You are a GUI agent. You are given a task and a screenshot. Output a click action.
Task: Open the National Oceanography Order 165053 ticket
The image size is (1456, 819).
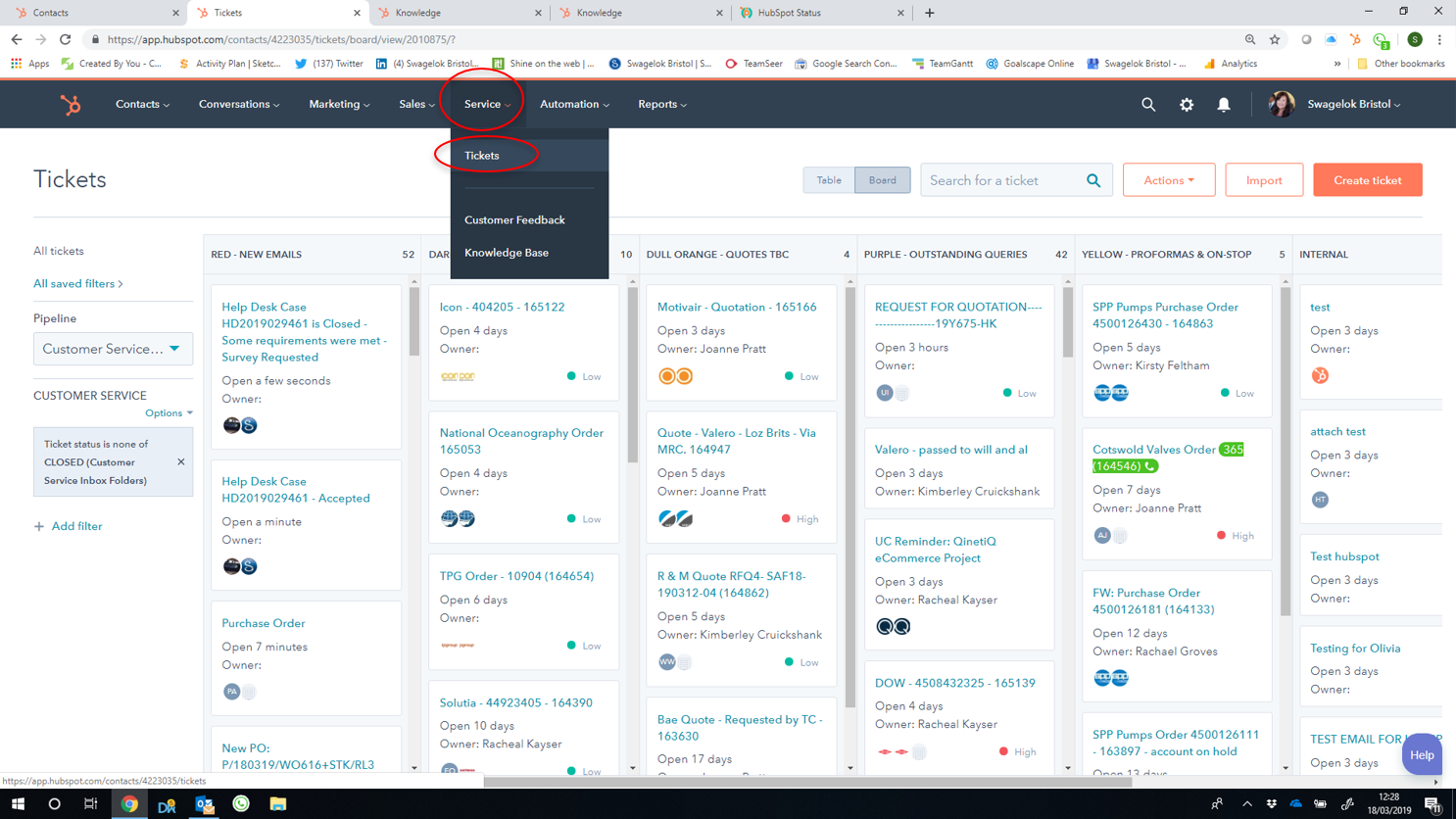coord(521,441)
